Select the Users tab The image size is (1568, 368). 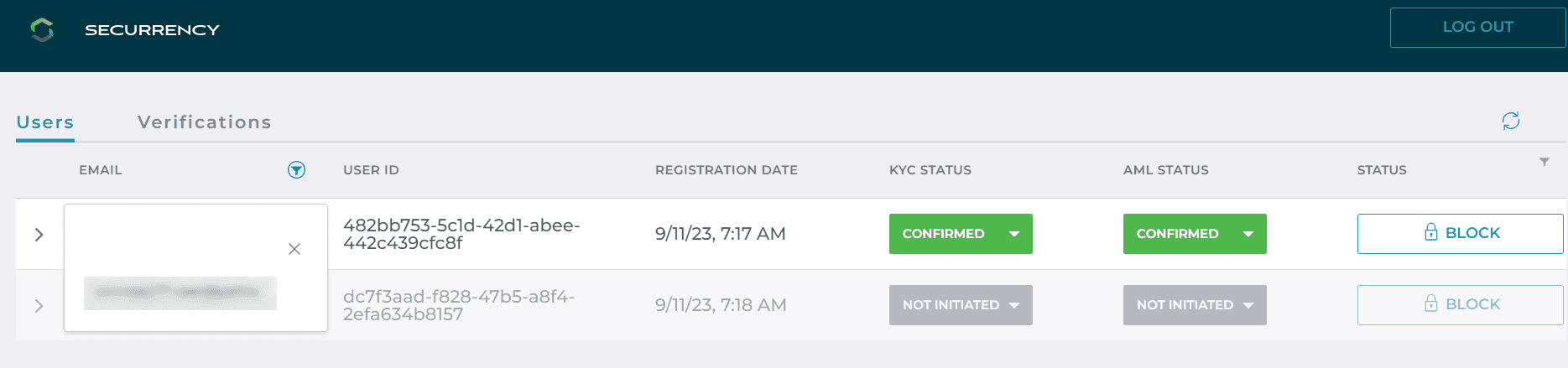tap(45, 122)
